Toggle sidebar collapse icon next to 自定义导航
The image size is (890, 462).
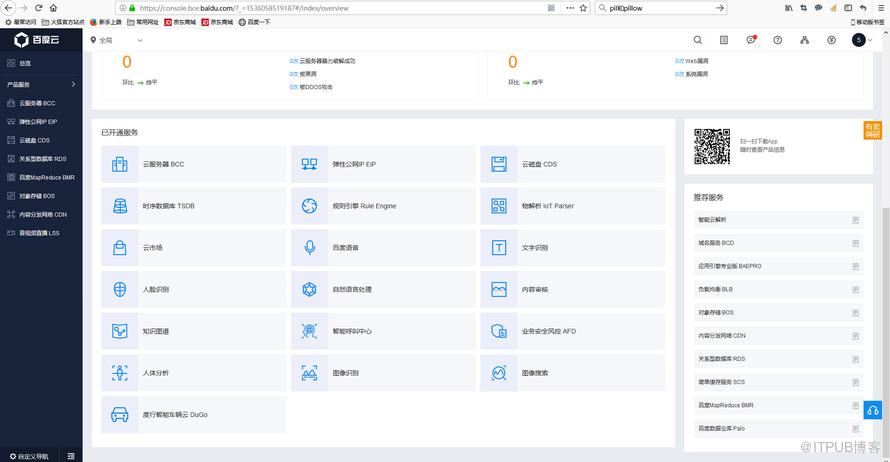pyautogui.click(x=71, y=456)
